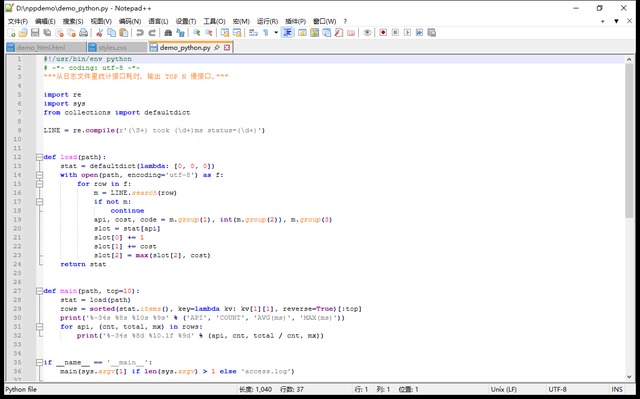Pin the demo_python.py tab

217,48
